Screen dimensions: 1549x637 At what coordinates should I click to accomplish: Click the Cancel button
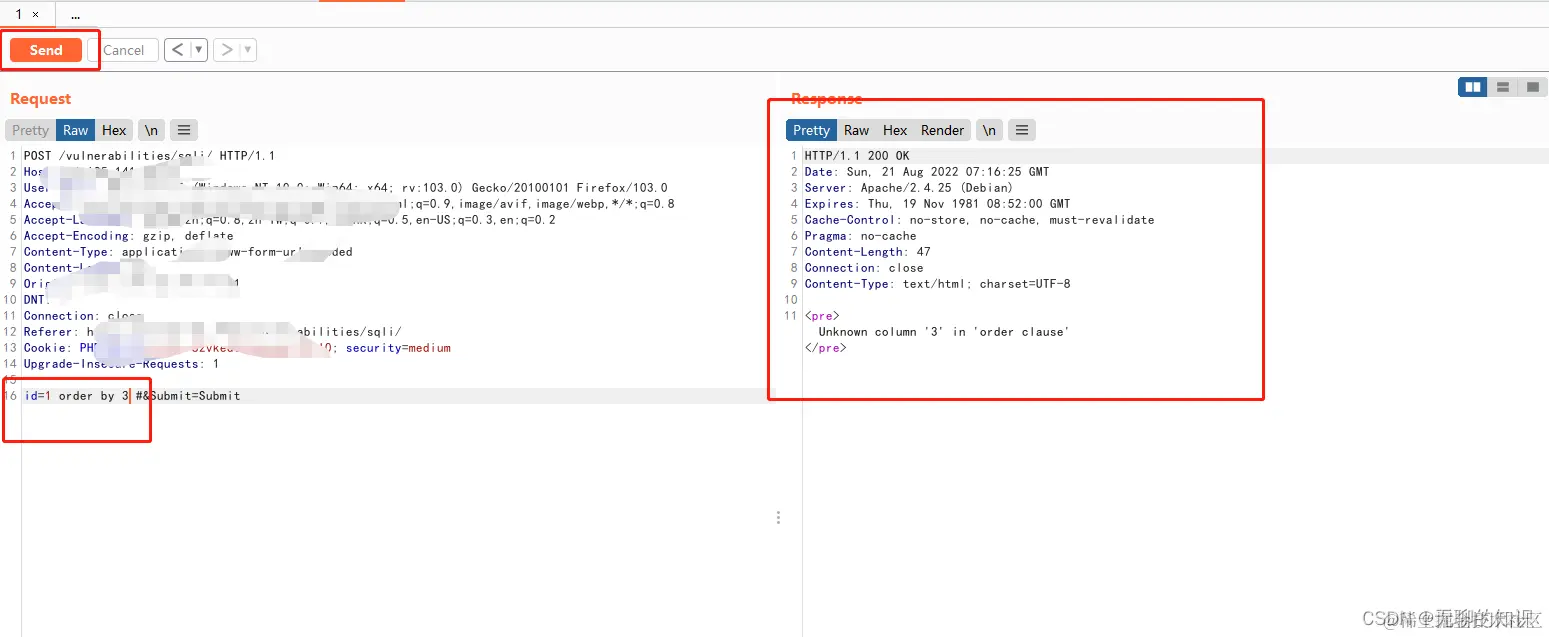(x=124, y=50)
